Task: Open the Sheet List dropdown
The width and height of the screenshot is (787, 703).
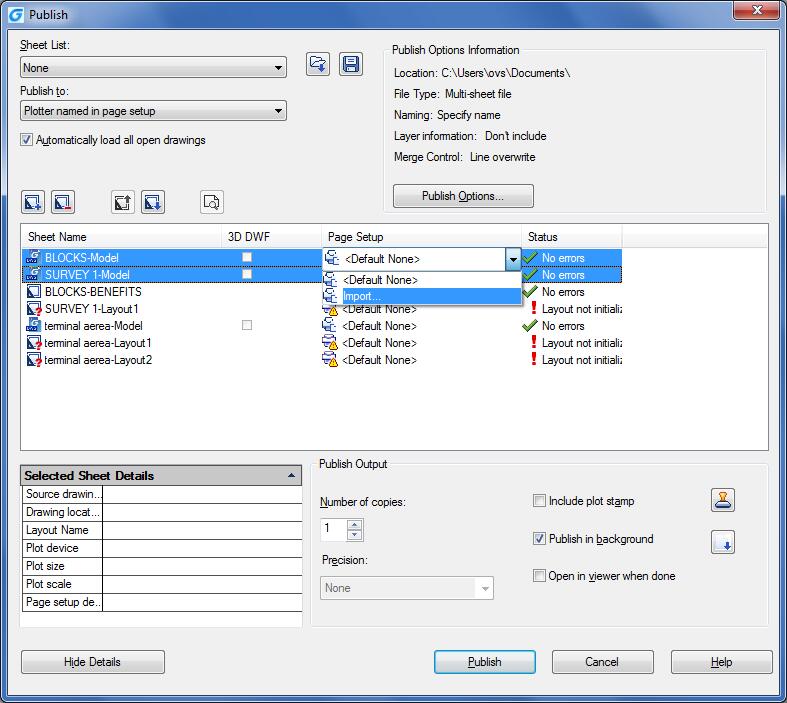Action: click(x=153, y=68)
